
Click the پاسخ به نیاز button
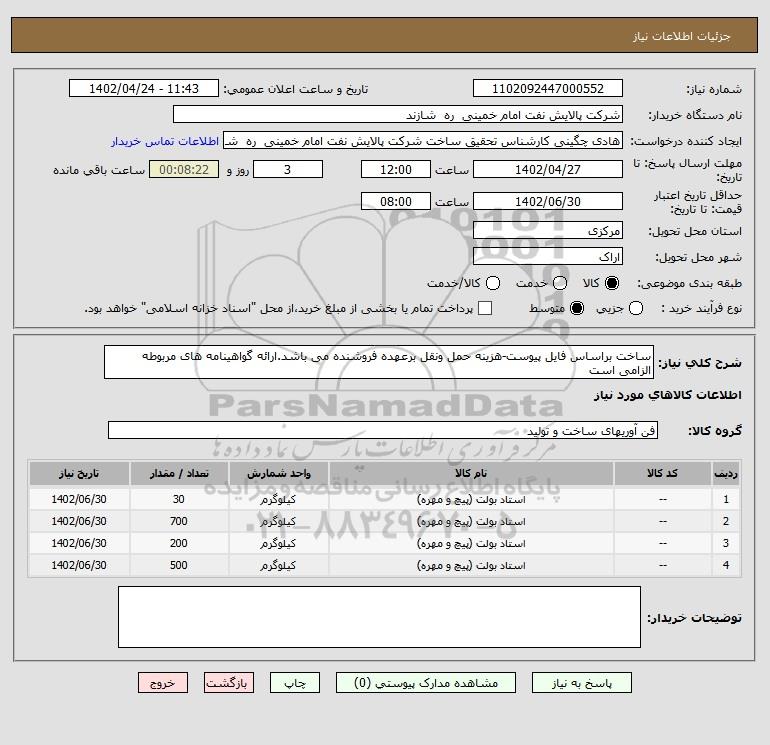point(582,683)
